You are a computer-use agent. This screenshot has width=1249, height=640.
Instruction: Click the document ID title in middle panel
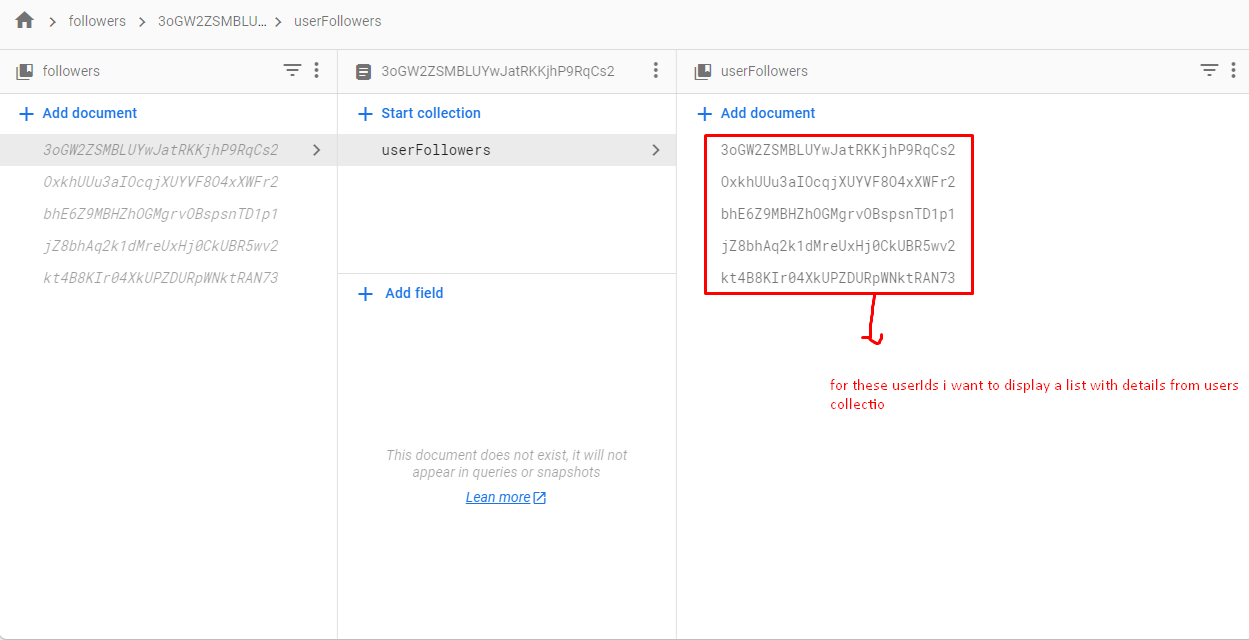(498, 71)
